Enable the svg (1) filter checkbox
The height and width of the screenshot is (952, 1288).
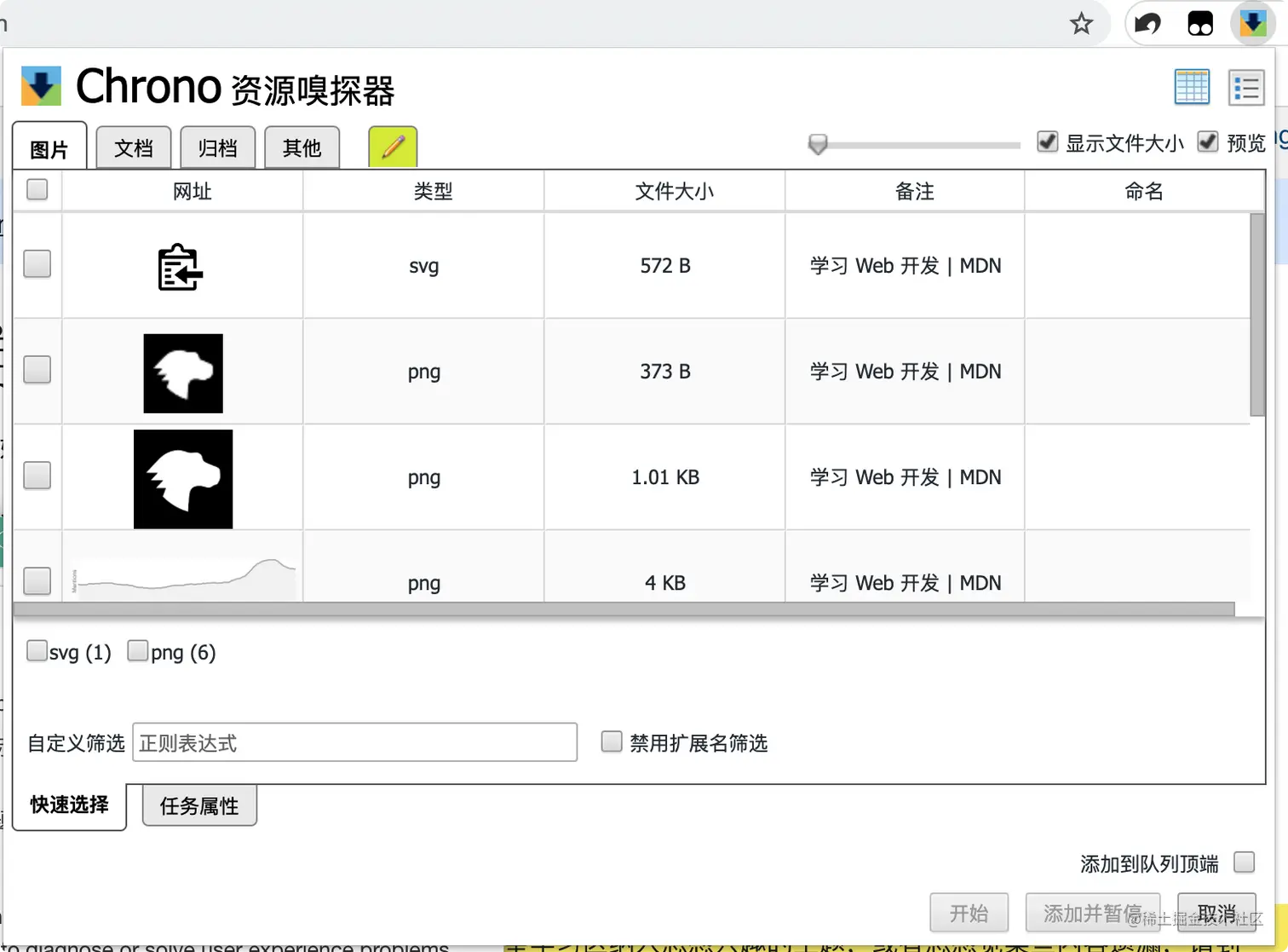click(37, 651)
